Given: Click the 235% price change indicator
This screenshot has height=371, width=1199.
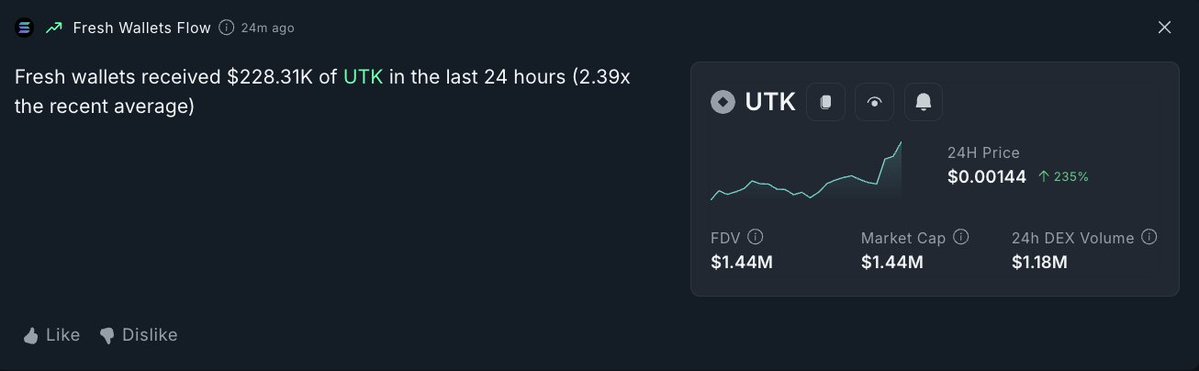Looking at the screenshot, I should coord(1064,177).
